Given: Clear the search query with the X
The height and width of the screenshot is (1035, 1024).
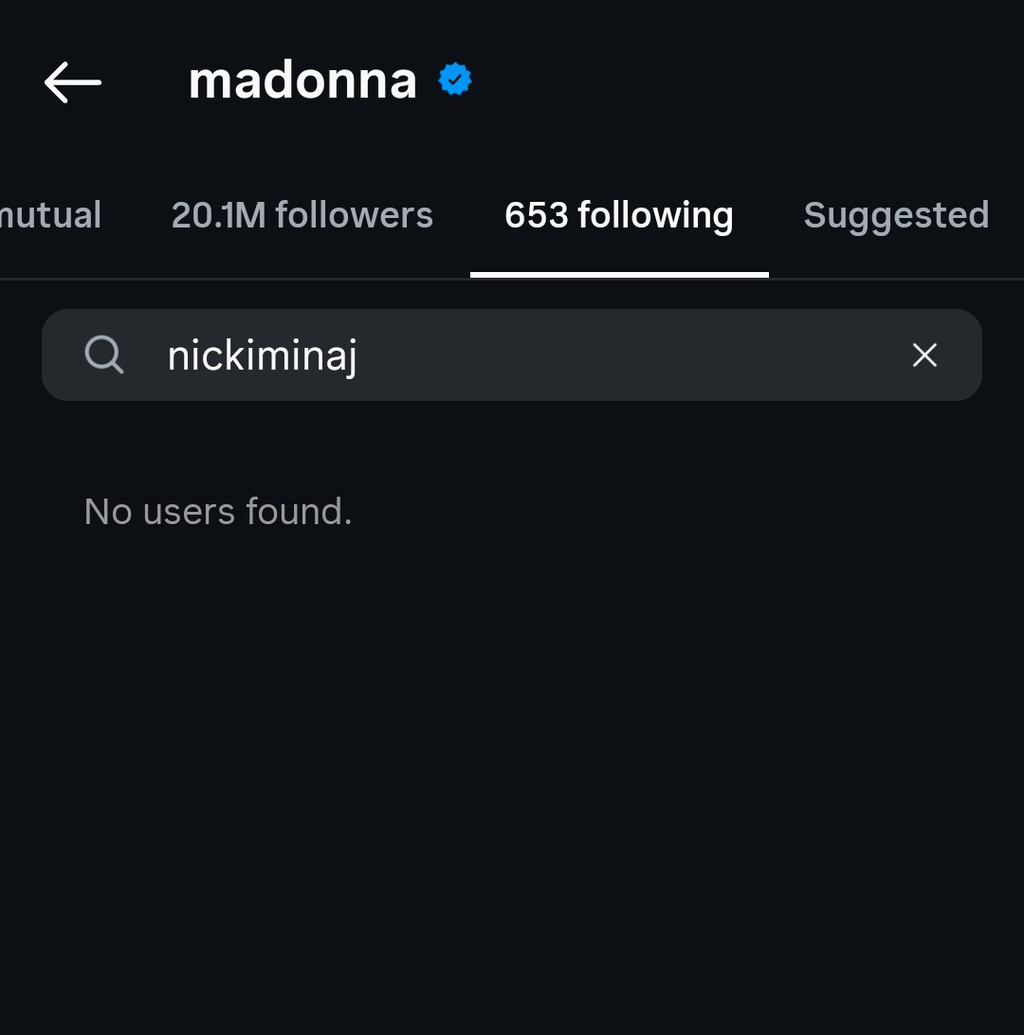Looking at the screenshot, I should tap(924, 355).
